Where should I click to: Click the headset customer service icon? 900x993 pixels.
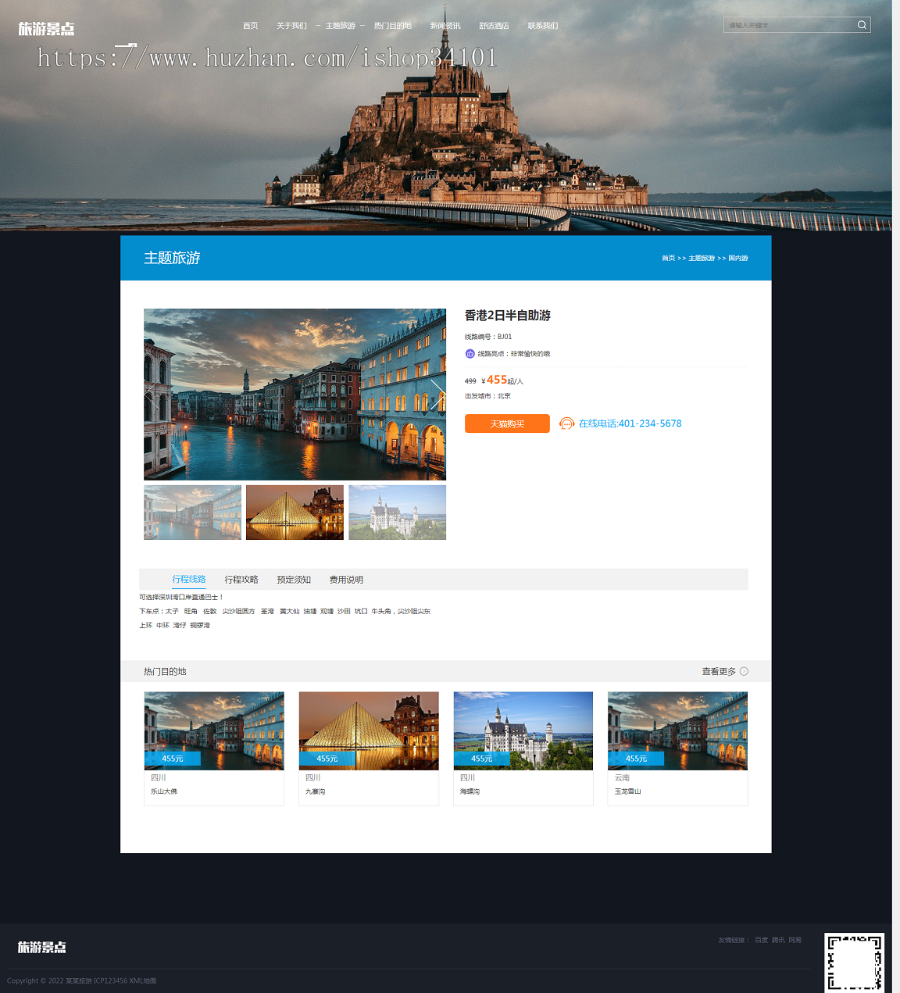click(x=566, y=423)
